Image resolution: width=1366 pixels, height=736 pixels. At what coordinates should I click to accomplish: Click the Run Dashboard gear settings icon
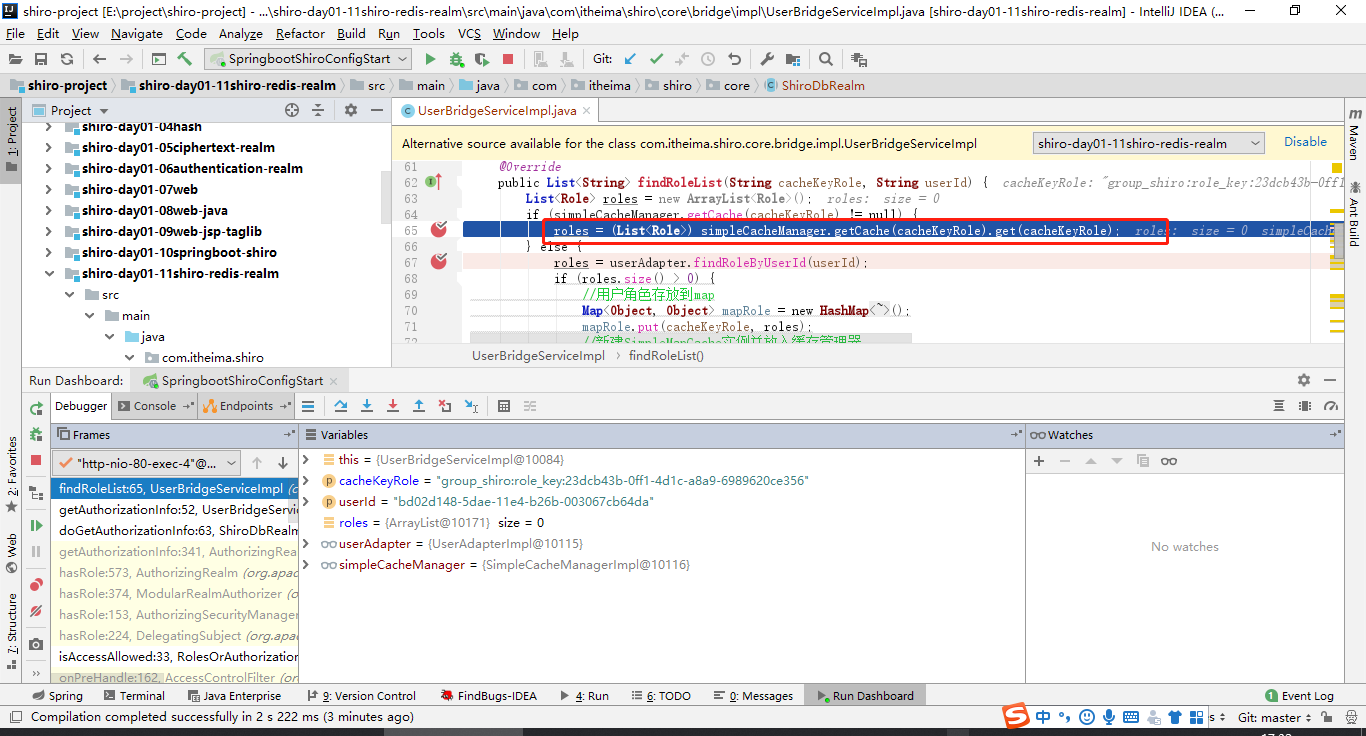[x=1304, y=380]
